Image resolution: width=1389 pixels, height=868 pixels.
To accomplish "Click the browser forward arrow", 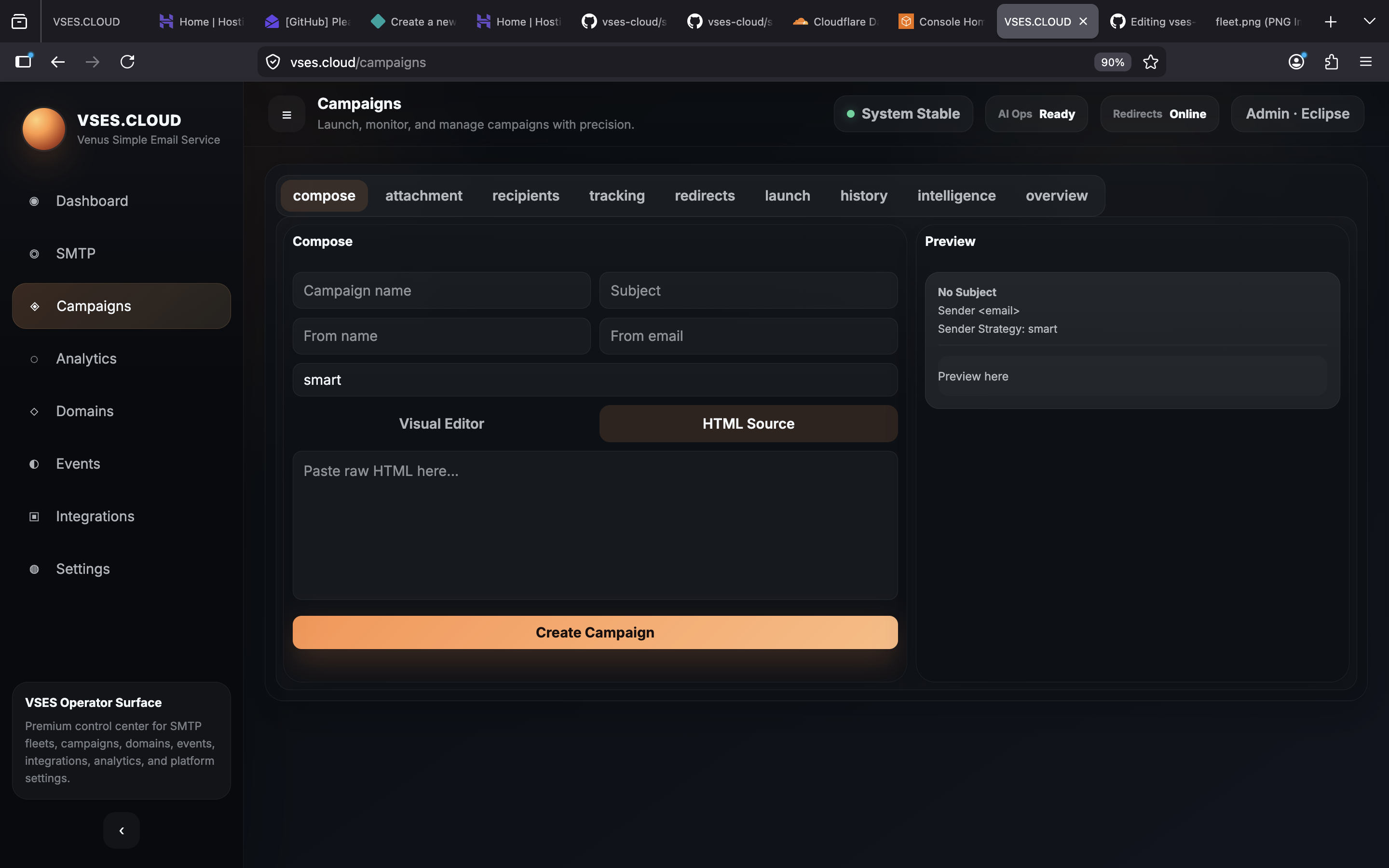I will click(93, 62).
